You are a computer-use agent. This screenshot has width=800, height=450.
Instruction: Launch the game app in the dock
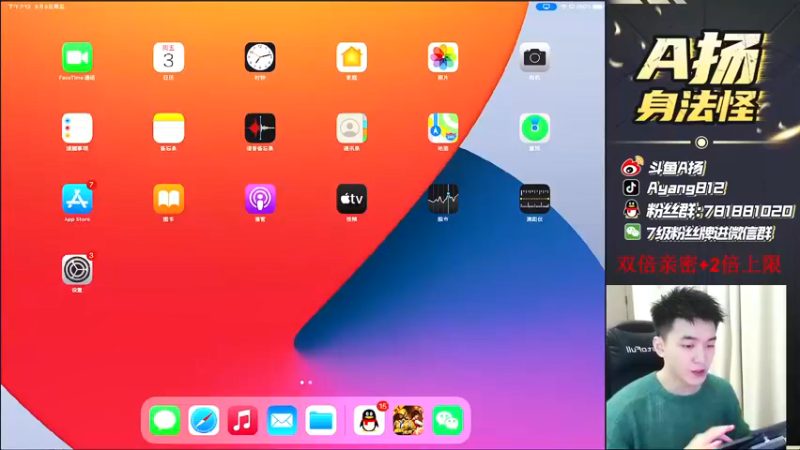(x=408, y=421)
